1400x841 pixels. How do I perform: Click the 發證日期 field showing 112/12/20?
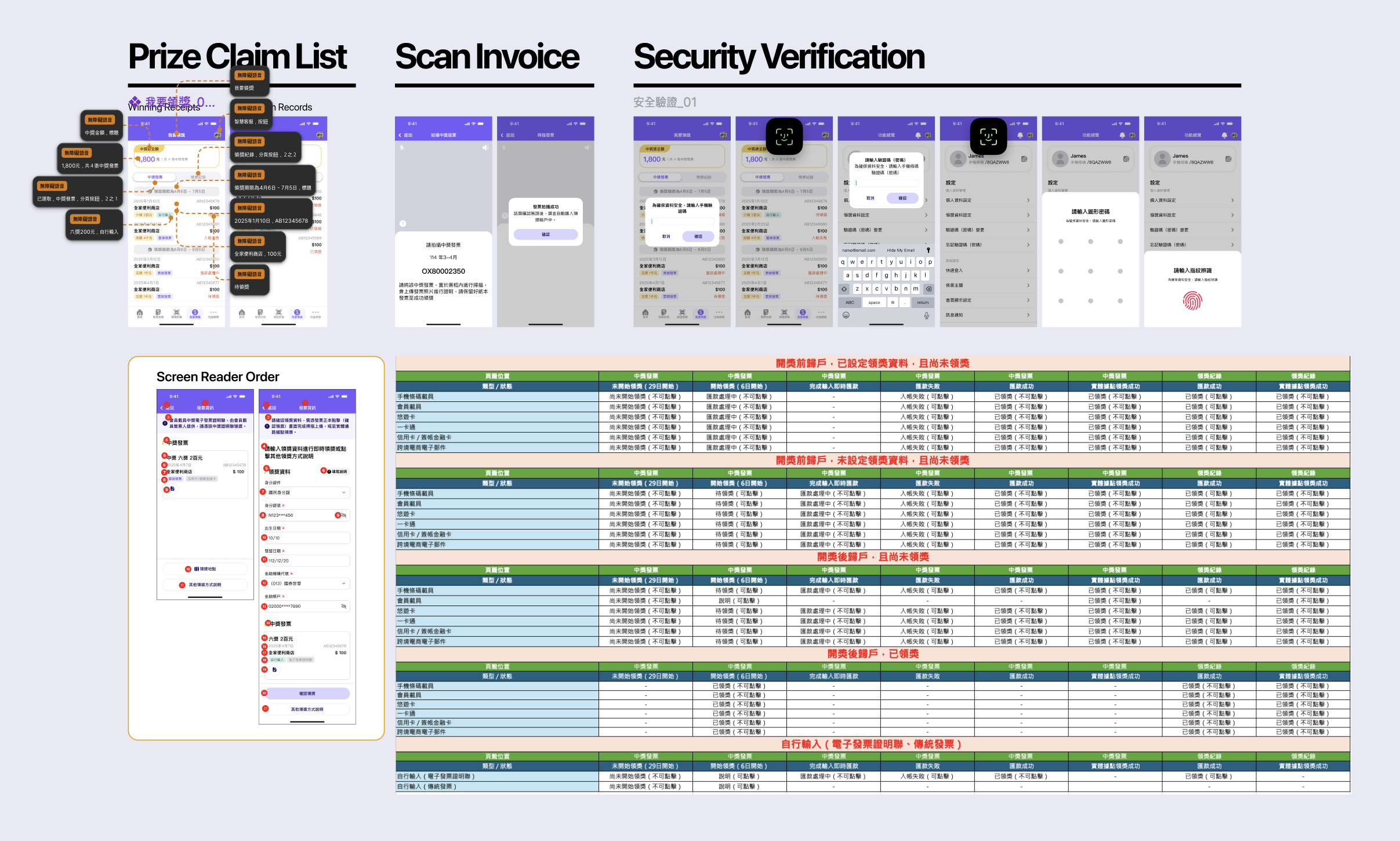pyautogui.click(x=307, y=561)
